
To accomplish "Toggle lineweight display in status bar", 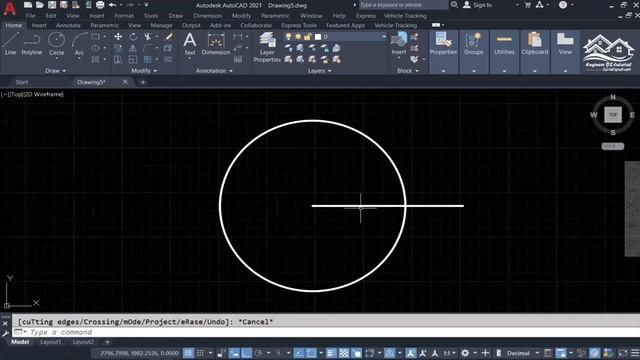I will coord(331,353).
